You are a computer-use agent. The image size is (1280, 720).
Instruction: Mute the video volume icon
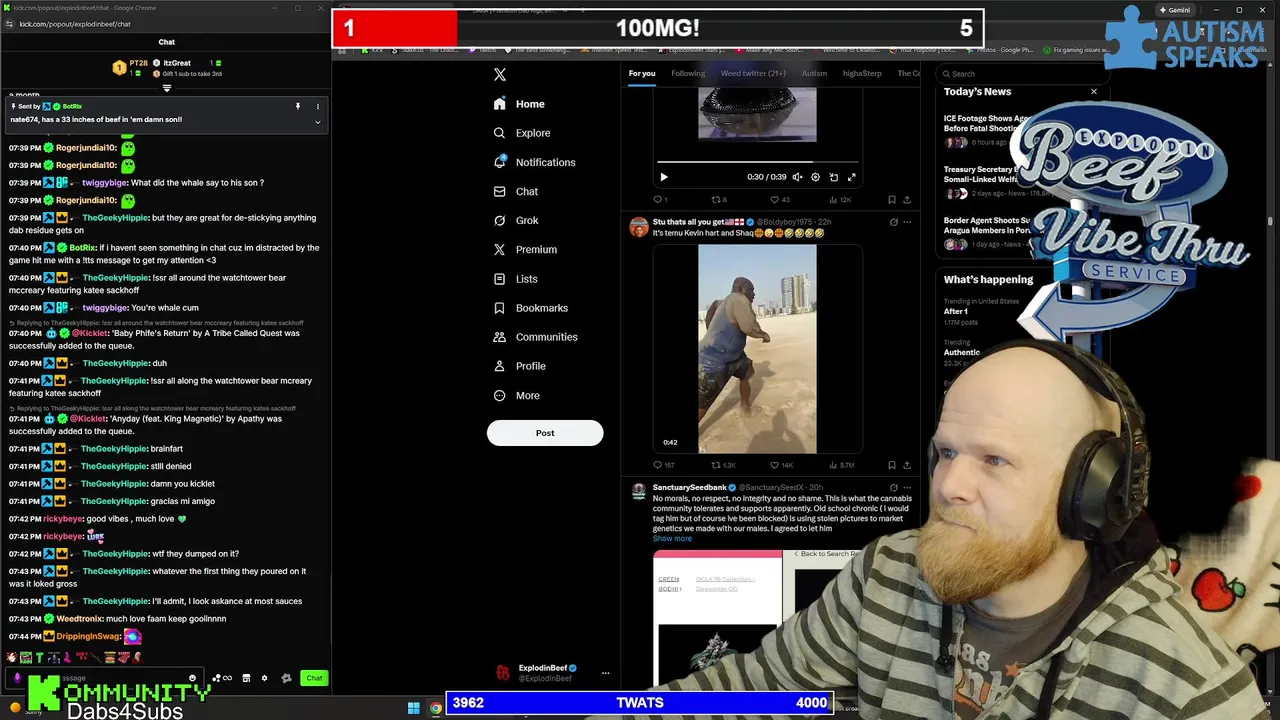797,177
